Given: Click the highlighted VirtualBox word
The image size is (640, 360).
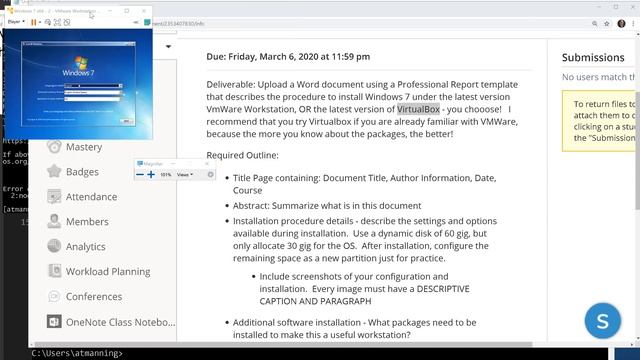Looking at the screenshot, I should pos(418,109).
